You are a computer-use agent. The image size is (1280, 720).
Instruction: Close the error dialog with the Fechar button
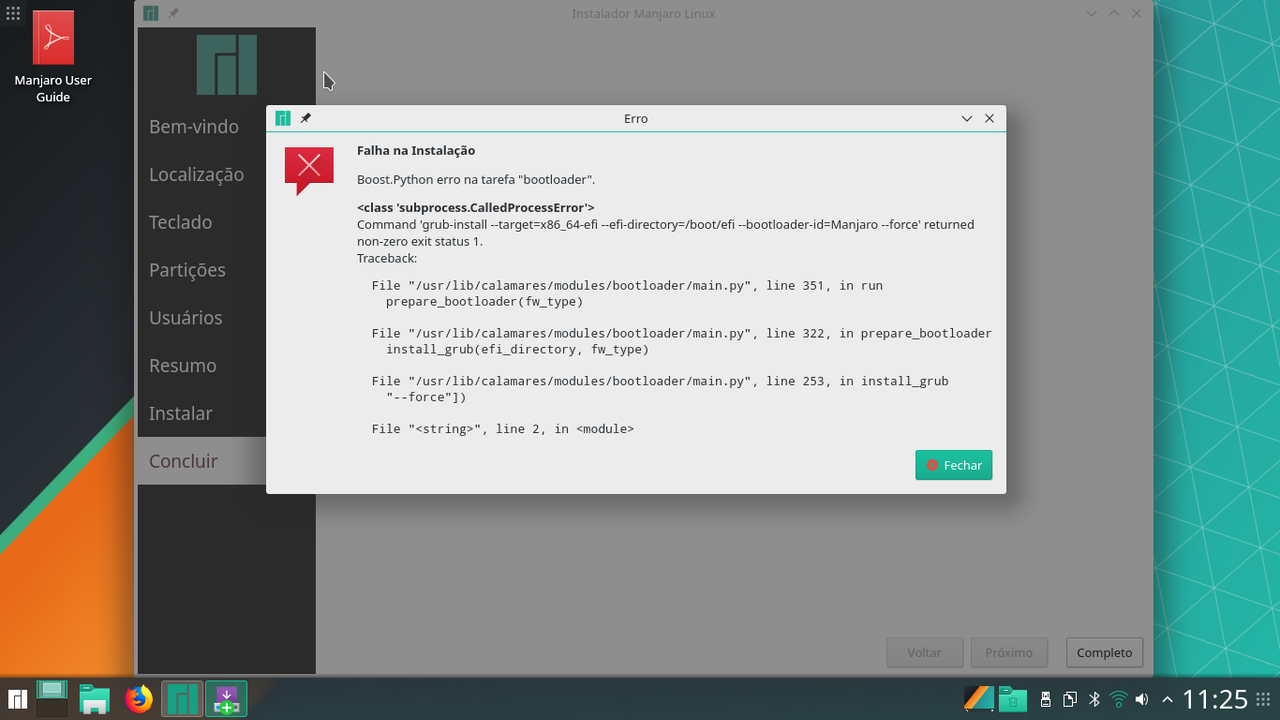tap(953, 465)
